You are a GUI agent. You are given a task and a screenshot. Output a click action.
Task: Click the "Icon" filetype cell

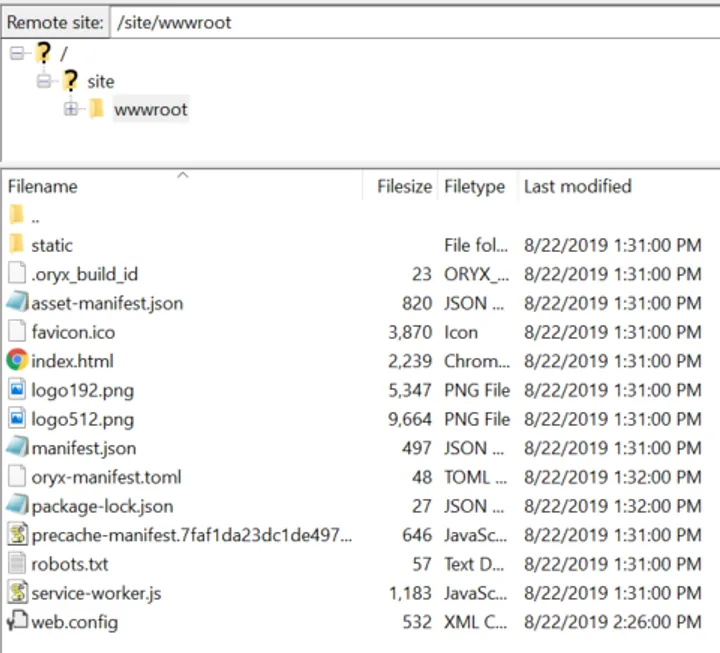click(461, 332)
